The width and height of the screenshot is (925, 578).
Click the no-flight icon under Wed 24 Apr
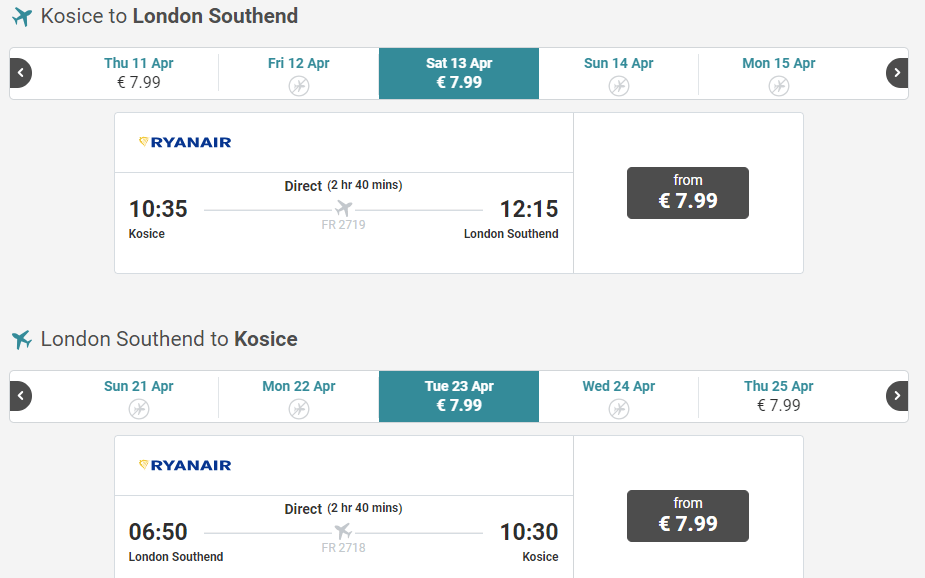(x=619, y=409)
